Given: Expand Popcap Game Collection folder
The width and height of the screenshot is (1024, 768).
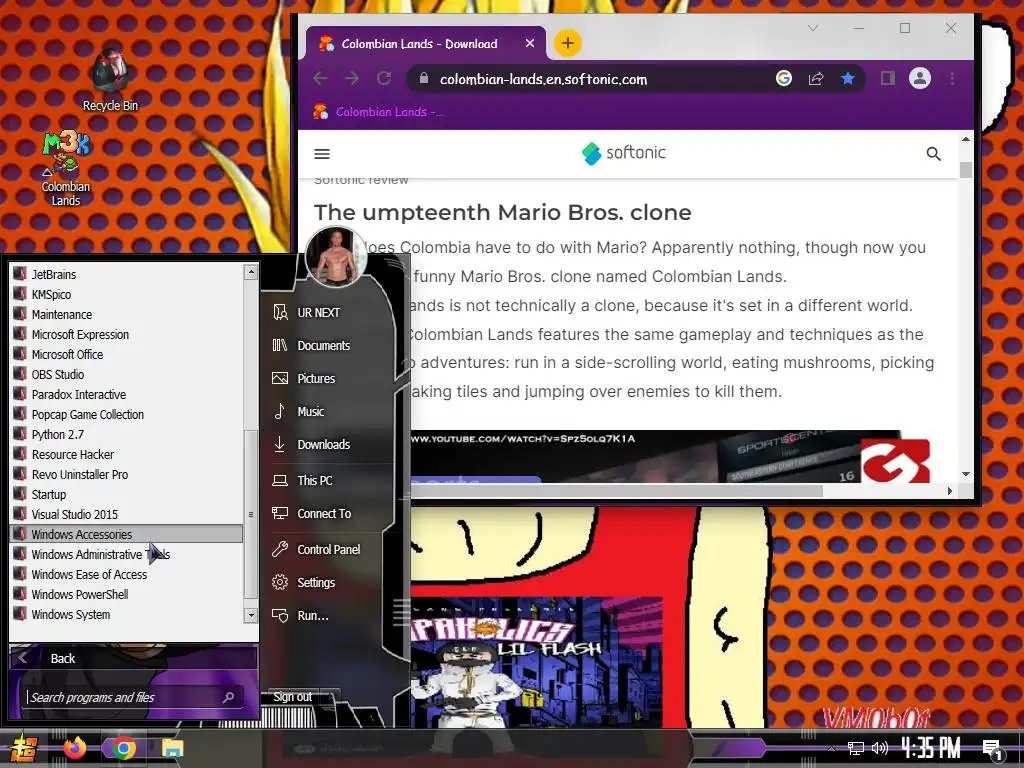Looking at the screenshot, I should pos(127,415).
